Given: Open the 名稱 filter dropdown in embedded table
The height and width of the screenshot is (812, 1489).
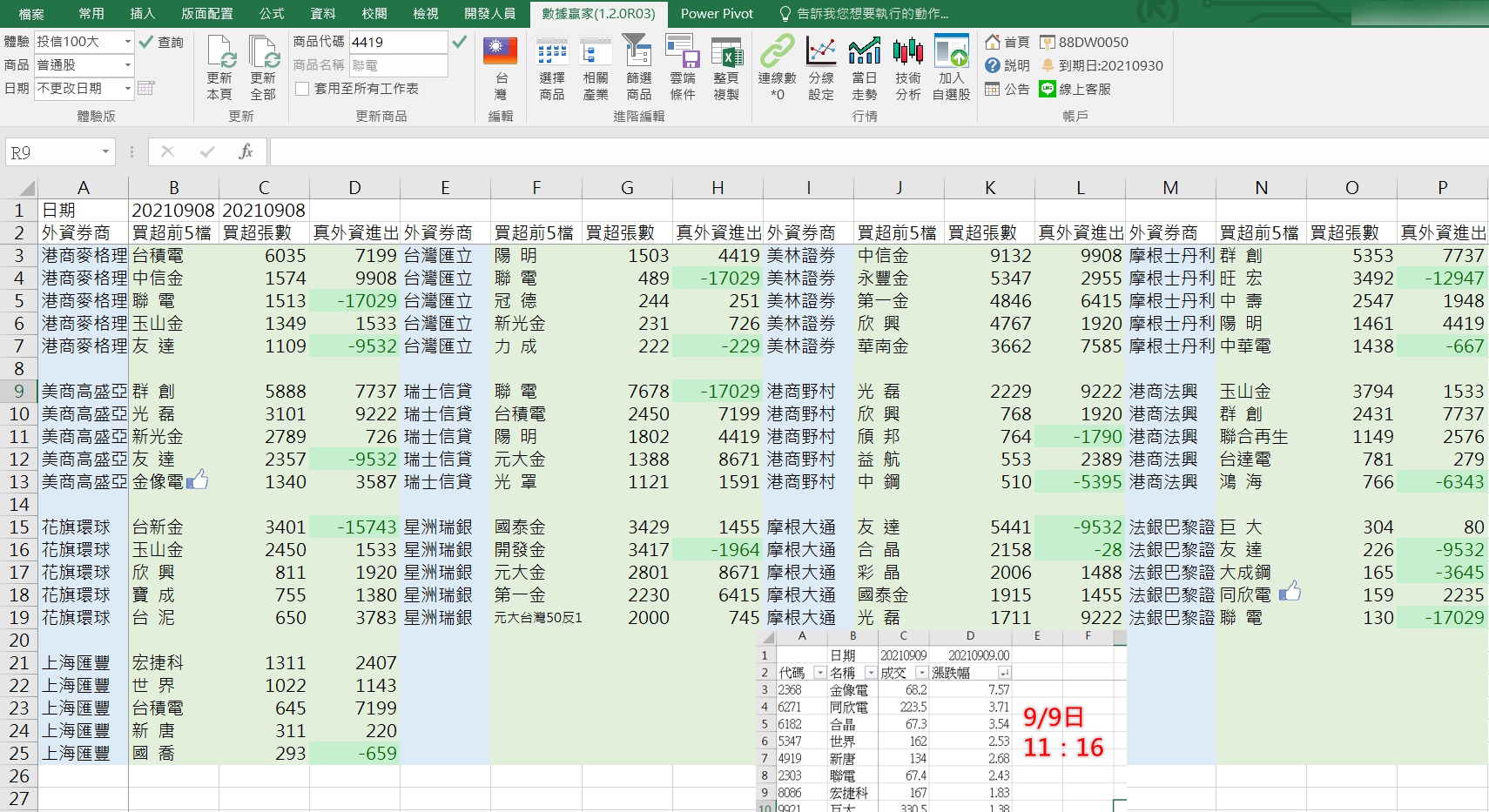Looking at the screenshot, I should pyautogui.click(x=871, y=673).
